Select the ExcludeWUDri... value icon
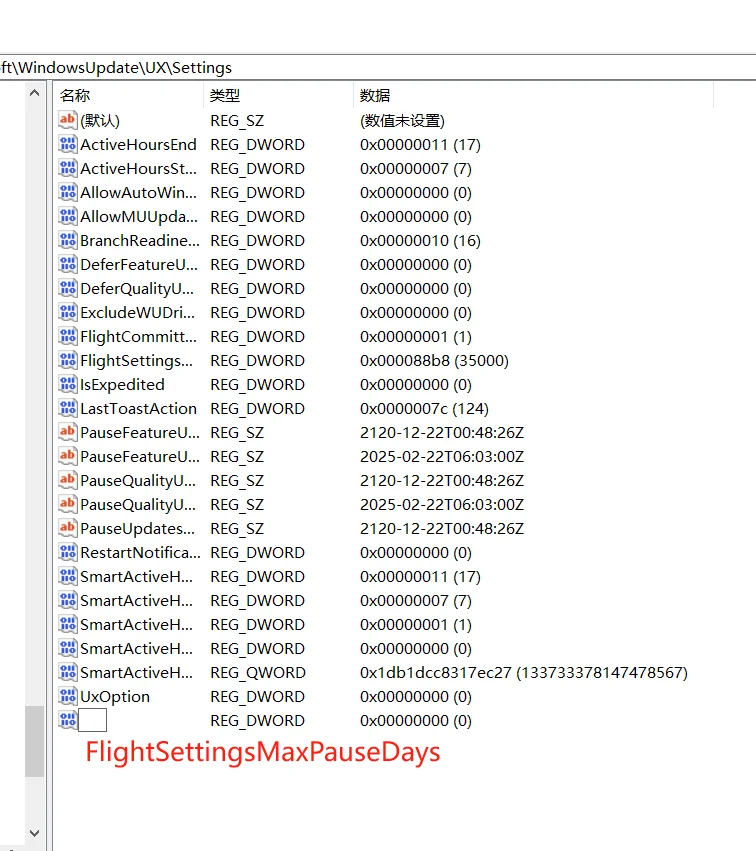756x851 pixels. [x=67, y=312]
